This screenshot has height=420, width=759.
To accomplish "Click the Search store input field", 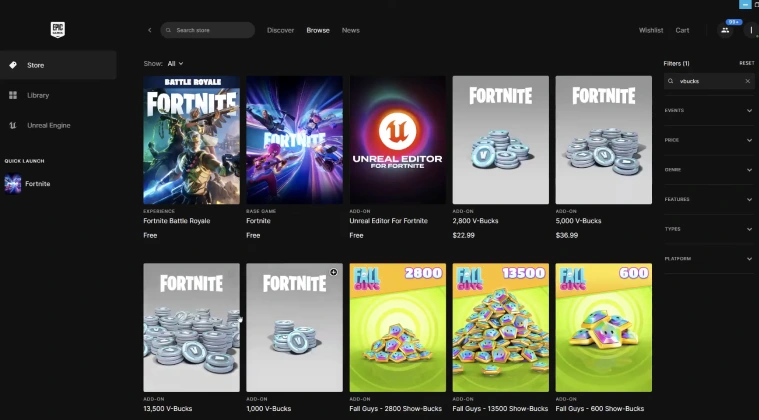I will [x=208, y=30].
